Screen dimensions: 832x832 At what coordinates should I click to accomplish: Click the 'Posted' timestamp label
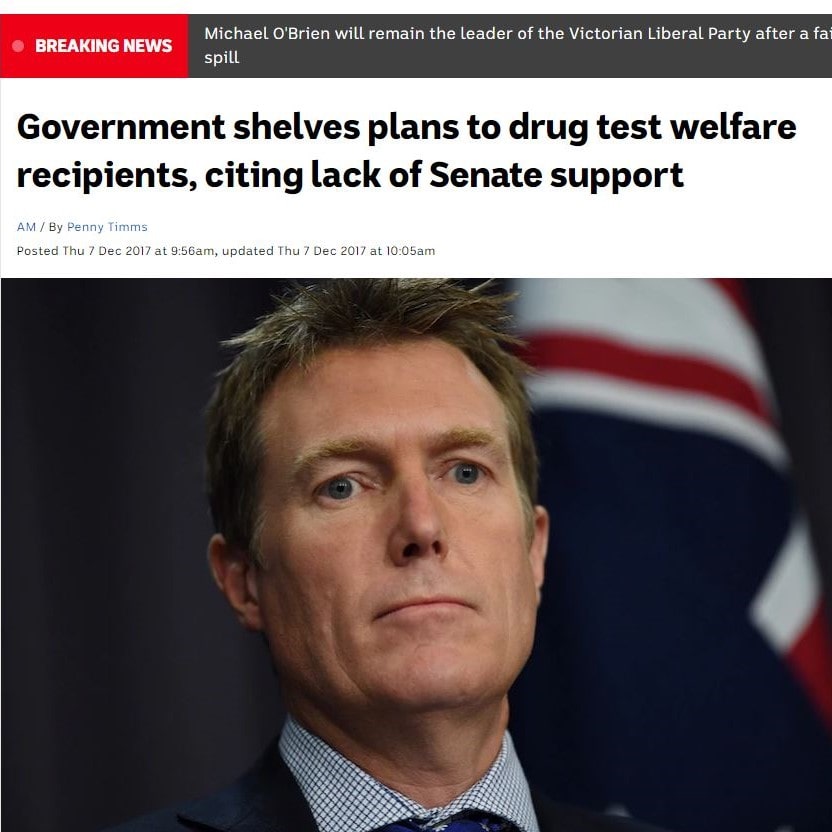[x=37, y=251]
